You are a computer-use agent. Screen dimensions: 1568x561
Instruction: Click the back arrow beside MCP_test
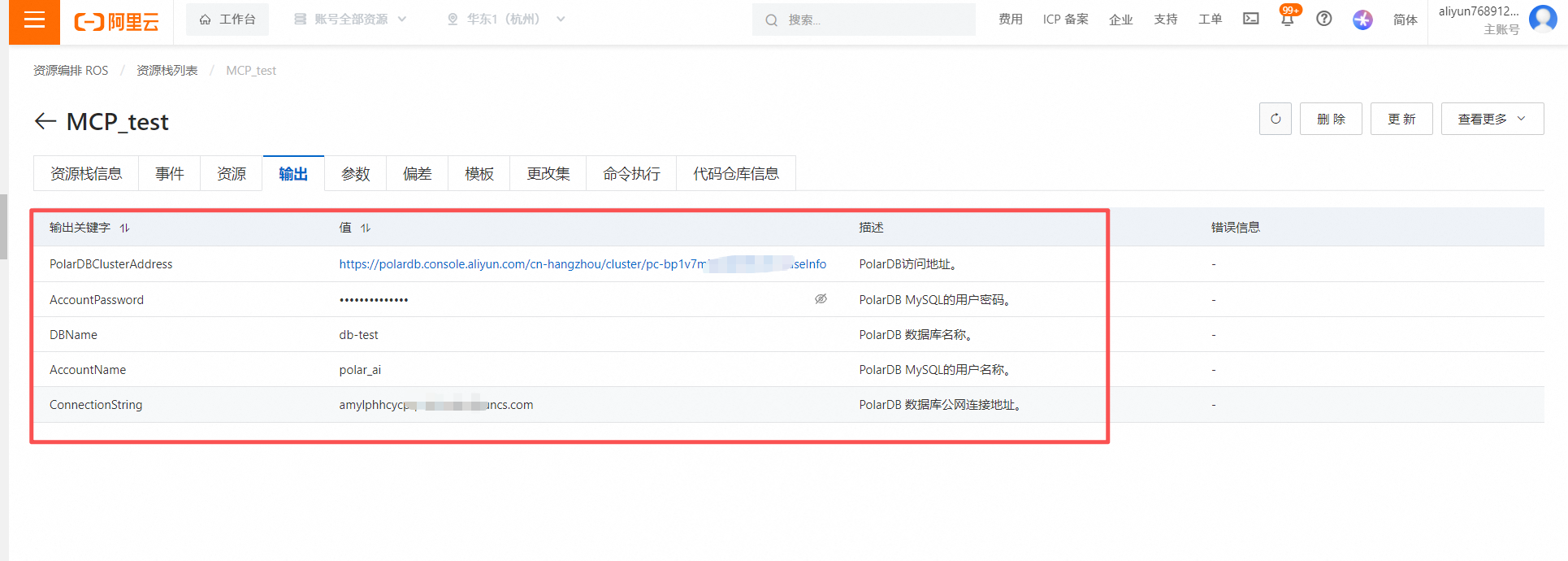45,121
